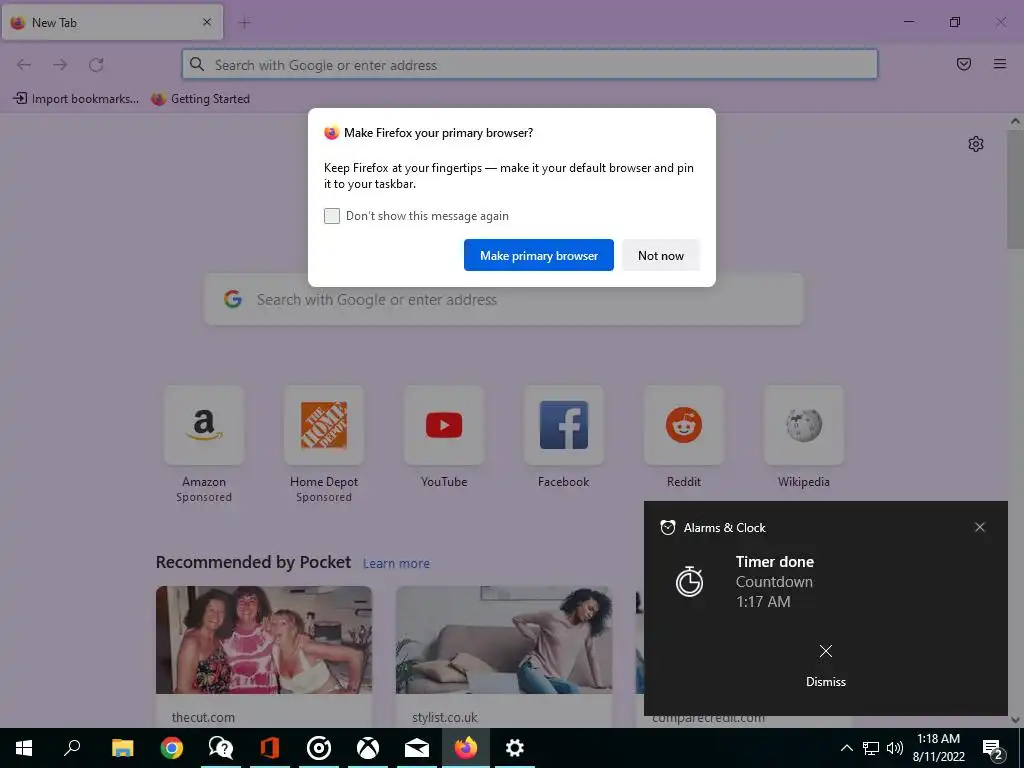Image resolution: width=1024 pixels, height=768 pixels.
Task: Open Get Help taskbar icon
Action: [221, 748]
